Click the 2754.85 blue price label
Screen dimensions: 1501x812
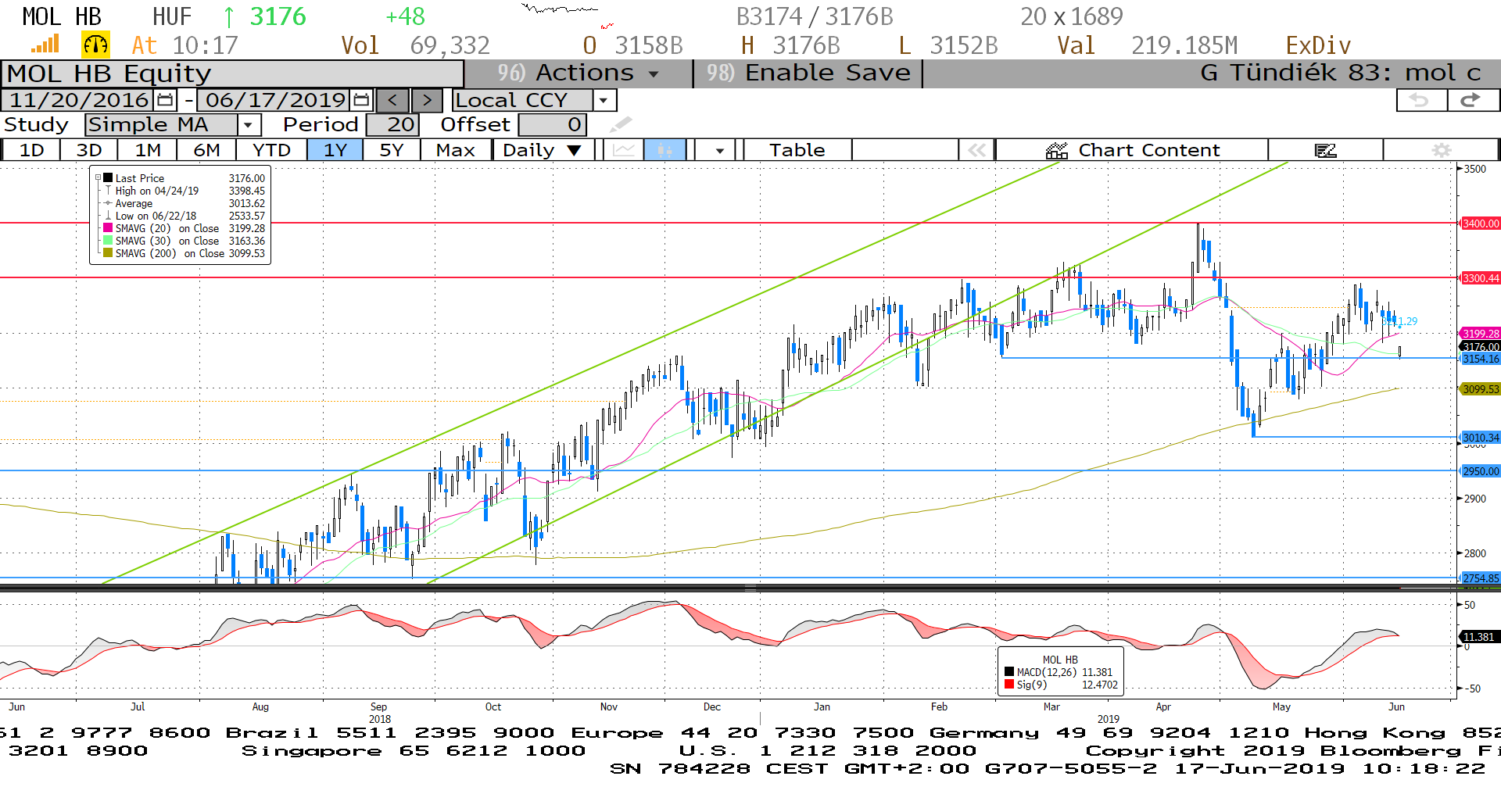tap(1481, 578)
